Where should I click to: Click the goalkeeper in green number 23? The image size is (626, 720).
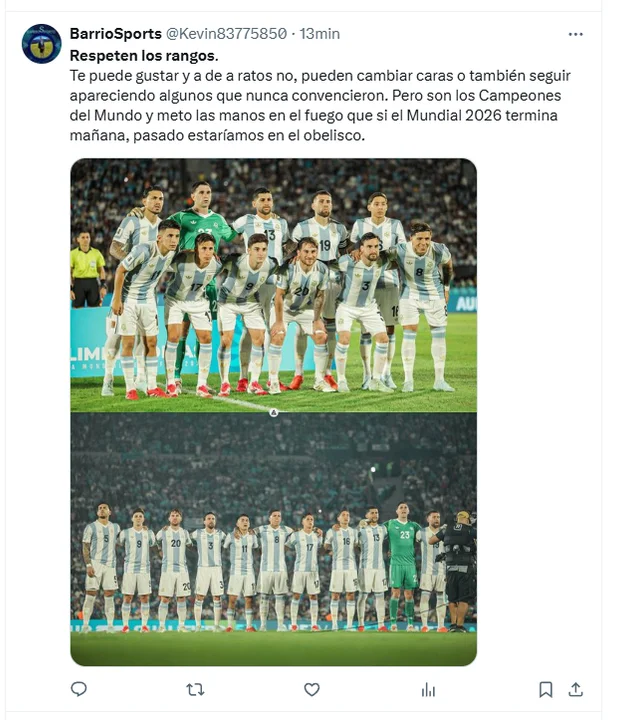403,567
